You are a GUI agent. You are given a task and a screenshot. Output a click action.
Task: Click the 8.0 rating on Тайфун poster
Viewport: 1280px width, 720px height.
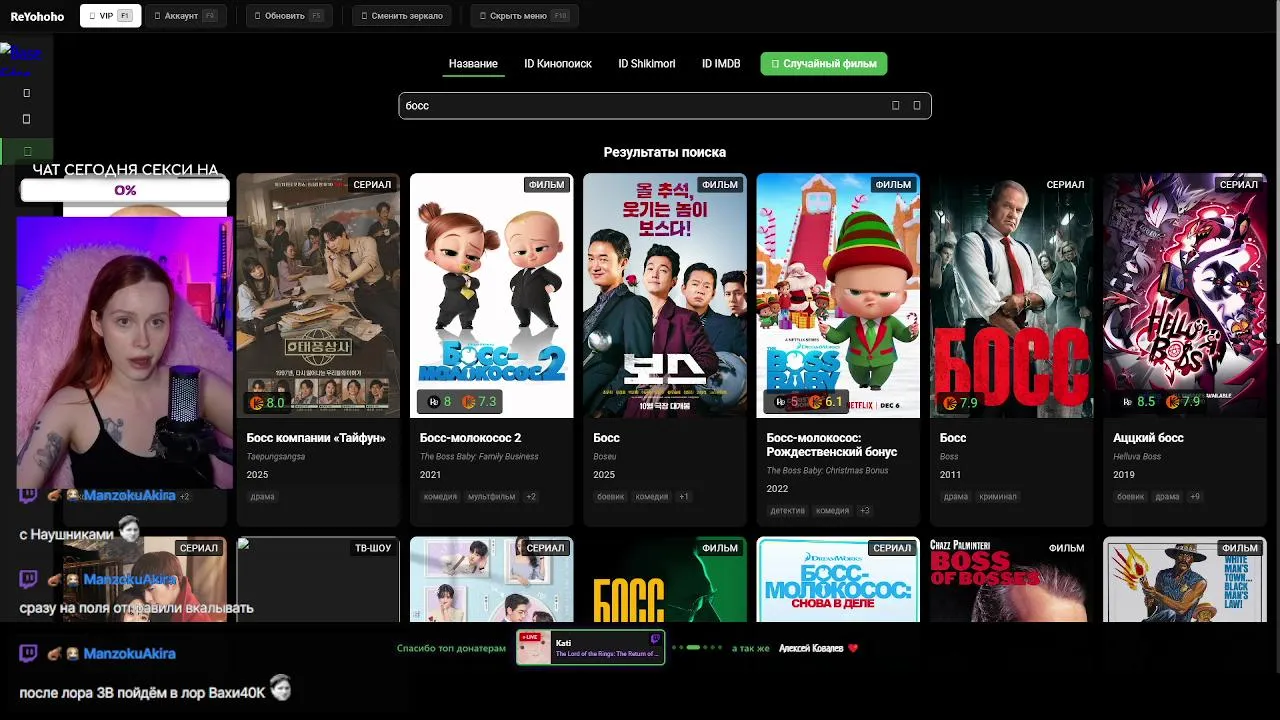coord(268,402)
